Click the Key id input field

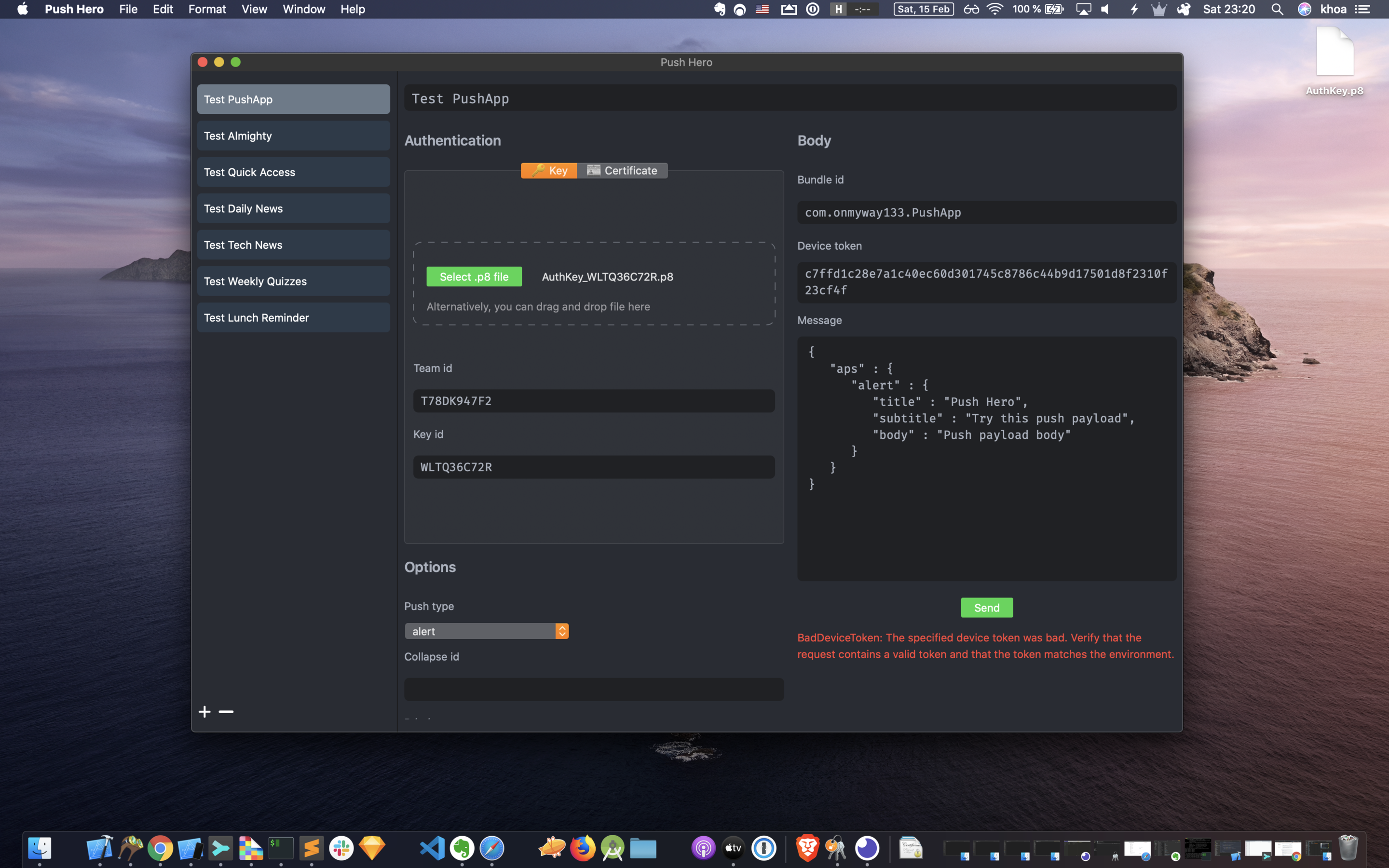point(594,467)
